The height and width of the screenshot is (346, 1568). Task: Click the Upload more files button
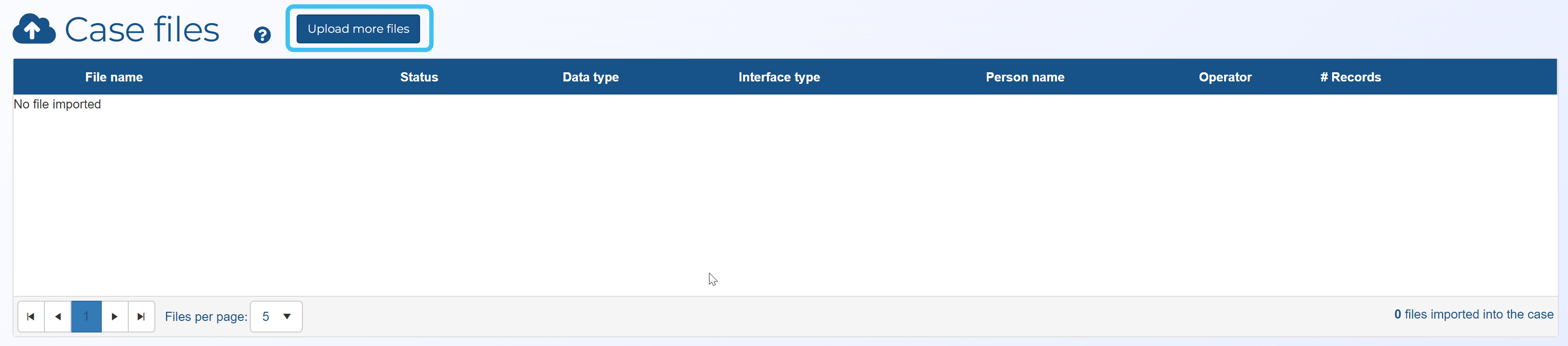coord(358,28)
